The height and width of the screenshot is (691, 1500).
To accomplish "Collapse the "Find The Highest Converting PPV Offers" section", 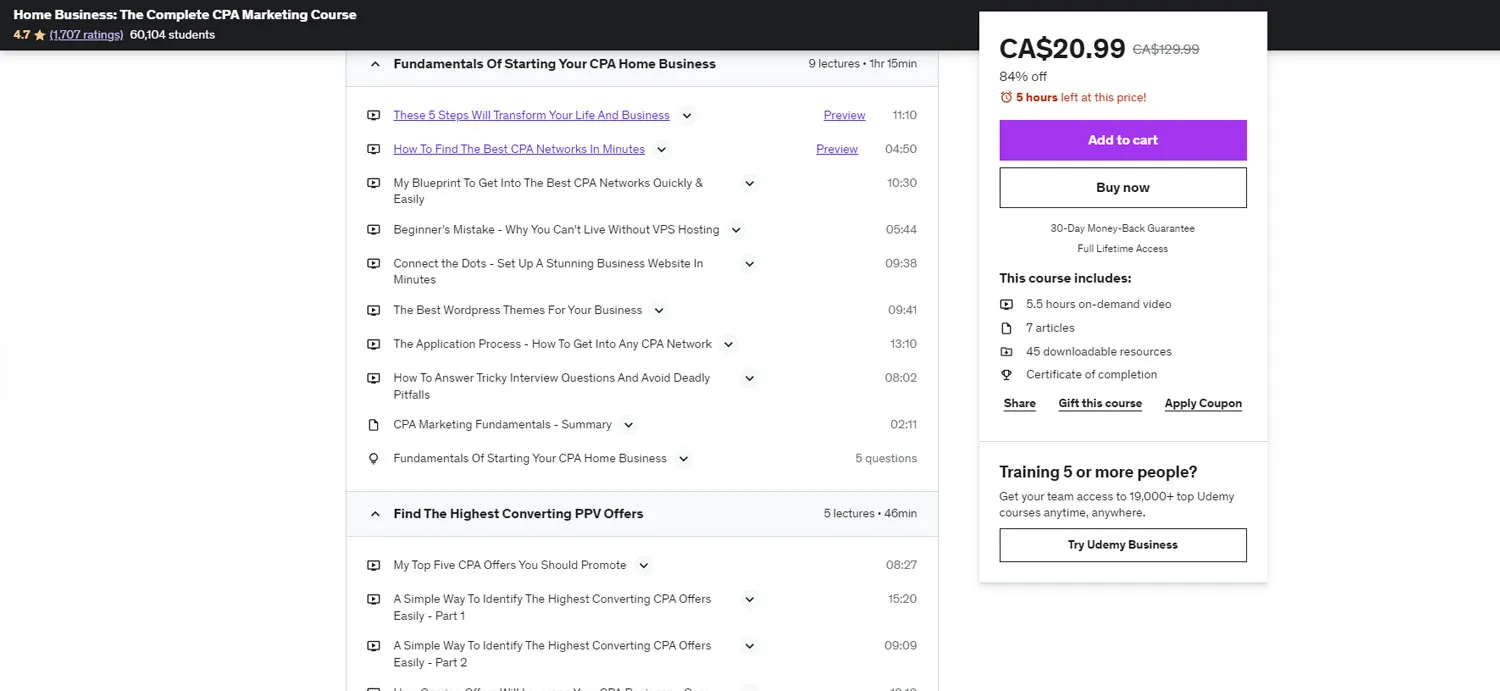I will (375, 513).
